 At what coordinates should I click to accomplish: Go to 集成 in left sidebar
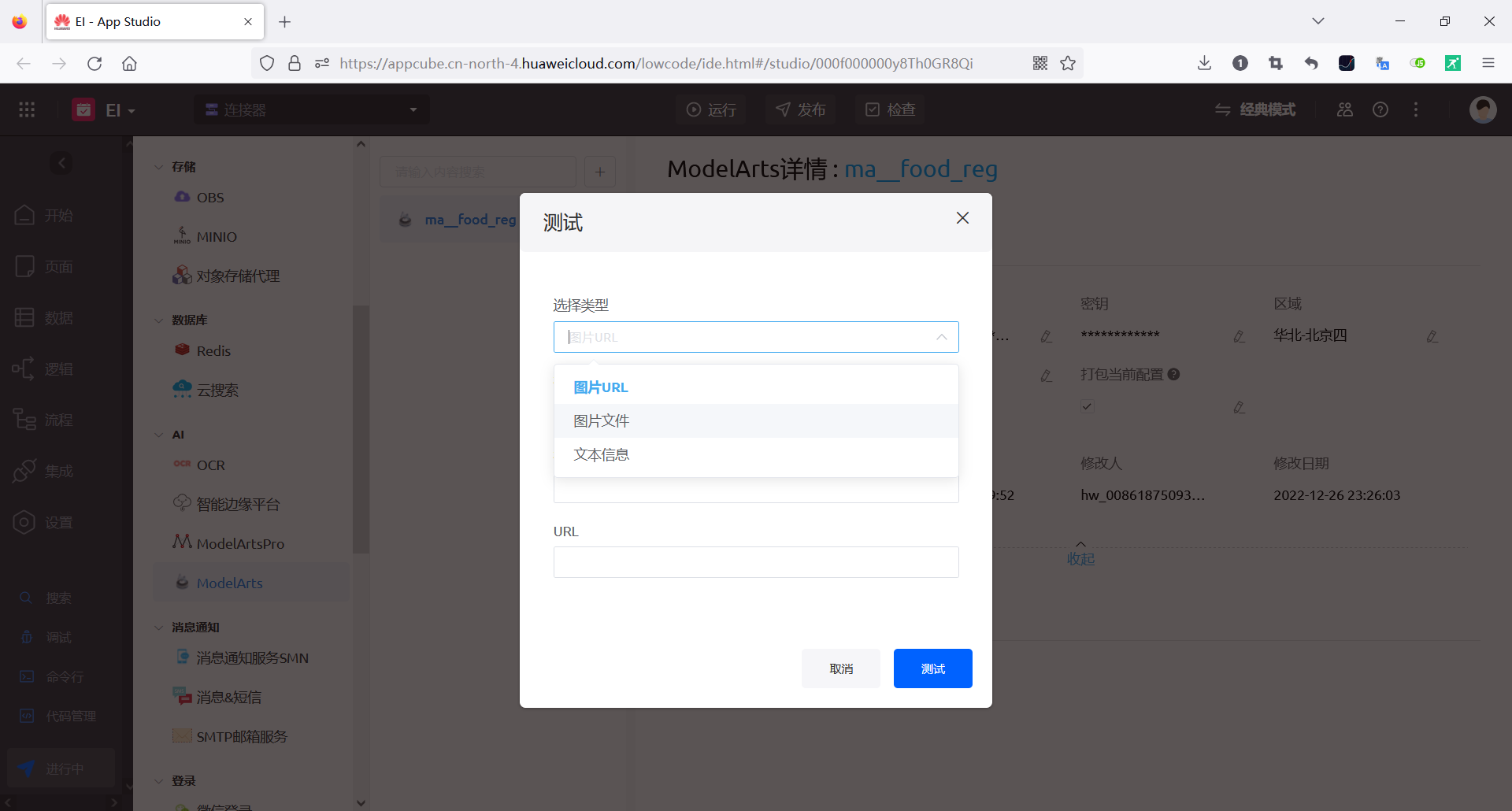point(44,471)
